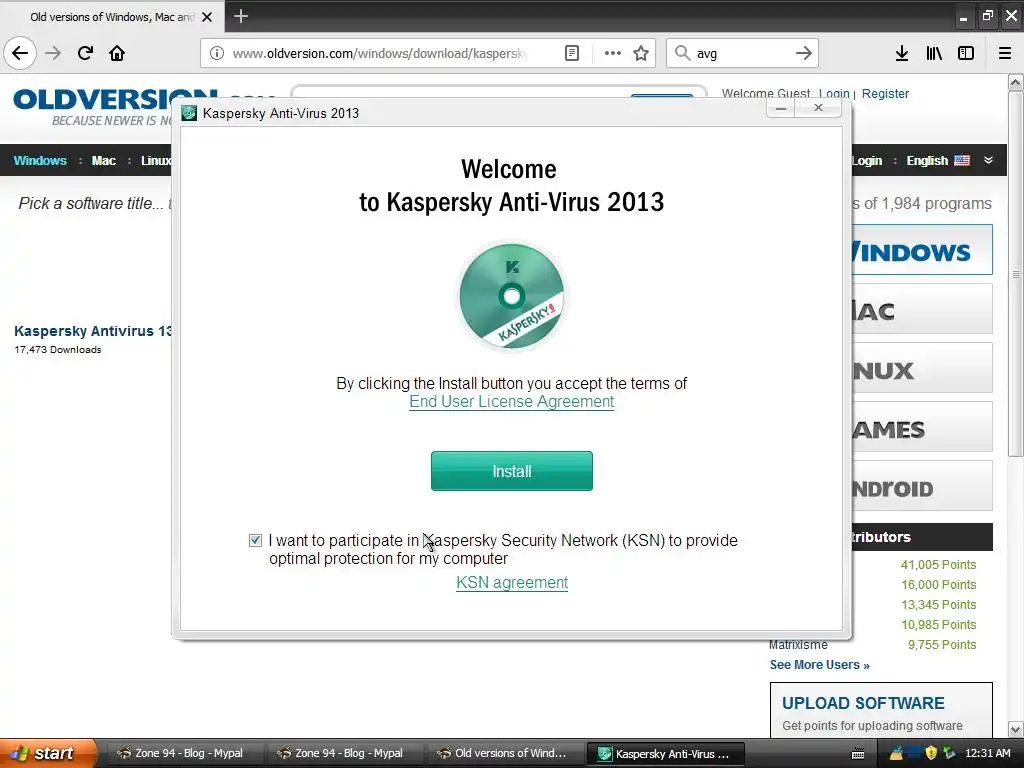This screenshot has width=1024, height=768.
Task: Click the Kaspersky title bar icon
Action: 189,113
